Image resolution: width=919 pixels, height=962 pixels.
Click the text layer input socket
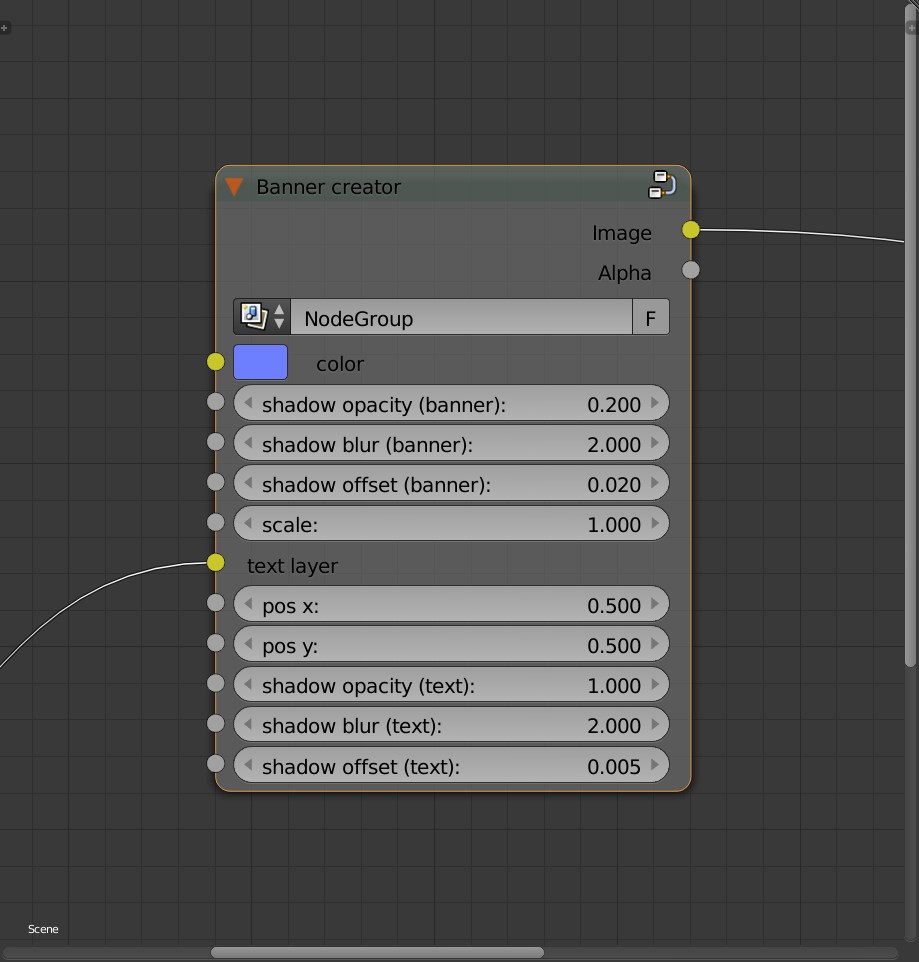pyautogui.click(x=216, y=562)
